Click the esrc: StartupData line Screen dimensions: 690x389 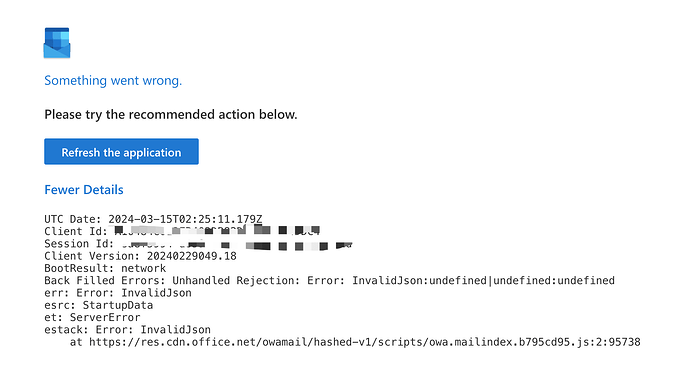99,305
